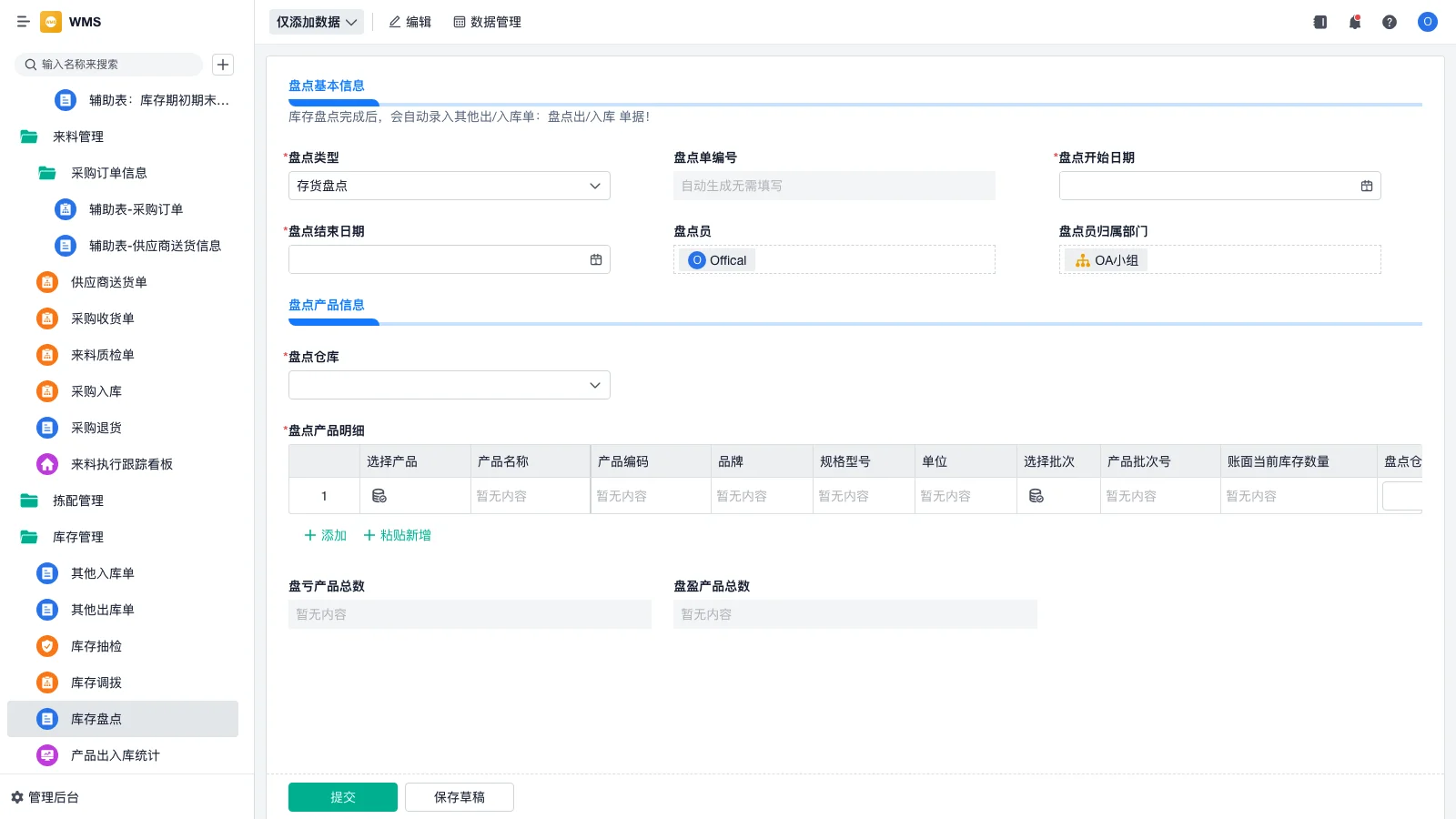Click the 规格型号 column header
1456x819 pixels.
864,461
